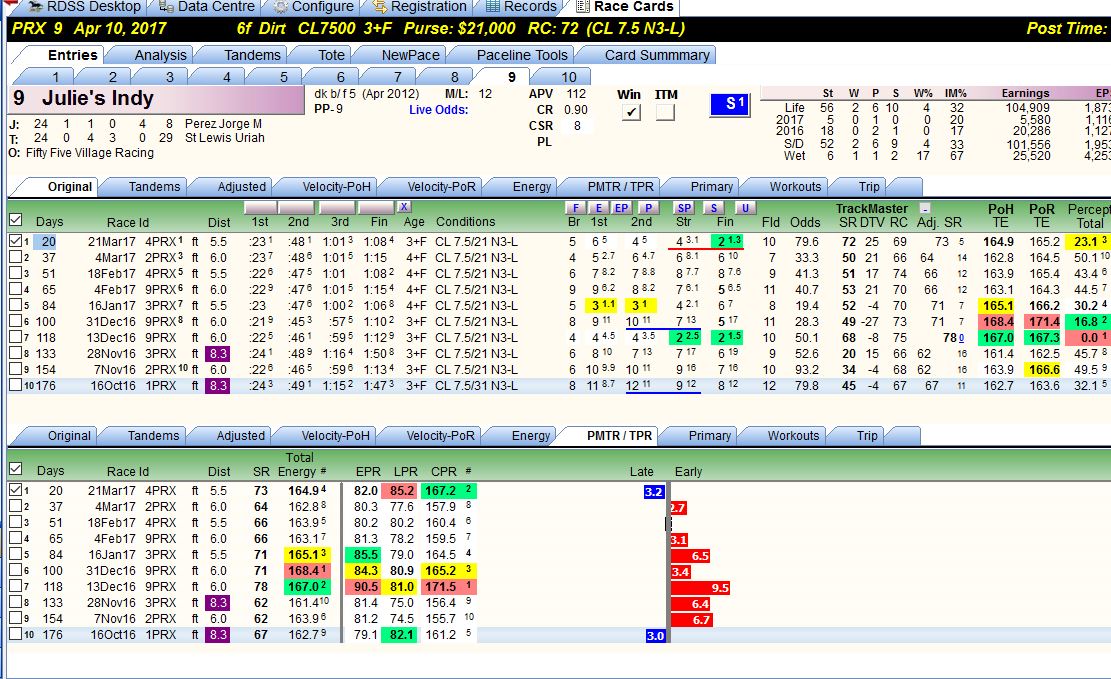1111x679 pixels.
Task: Click the Days column header in Original table
Action: pyautogui.click(x=50, y=222)
